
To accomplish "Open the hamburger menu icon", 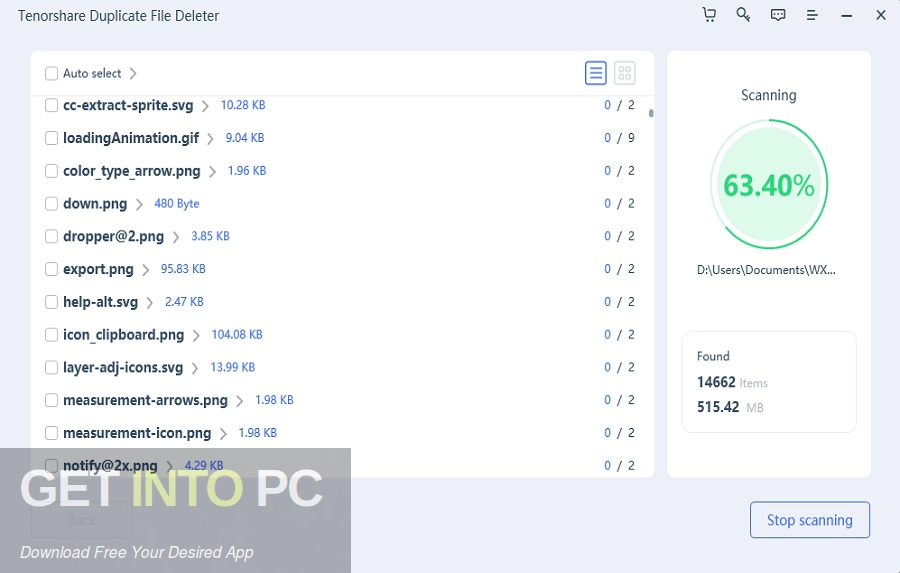I will pyautogui.click(x=812, y=15).
